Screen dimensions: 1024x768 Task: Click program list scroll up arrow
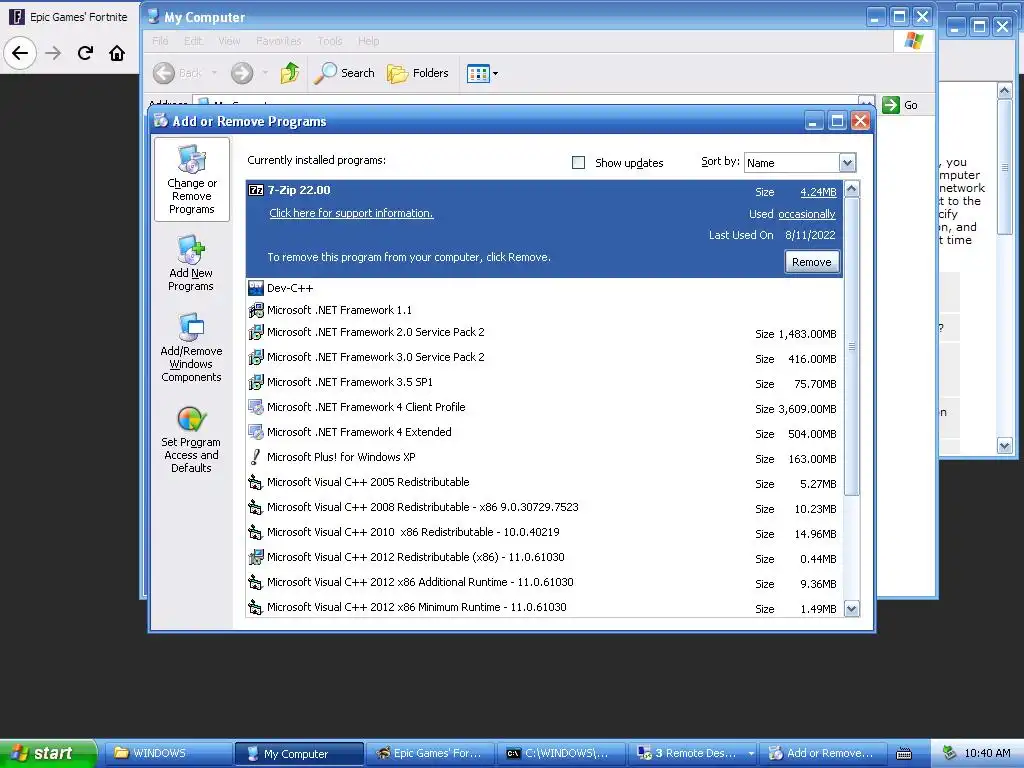point(852,189)
